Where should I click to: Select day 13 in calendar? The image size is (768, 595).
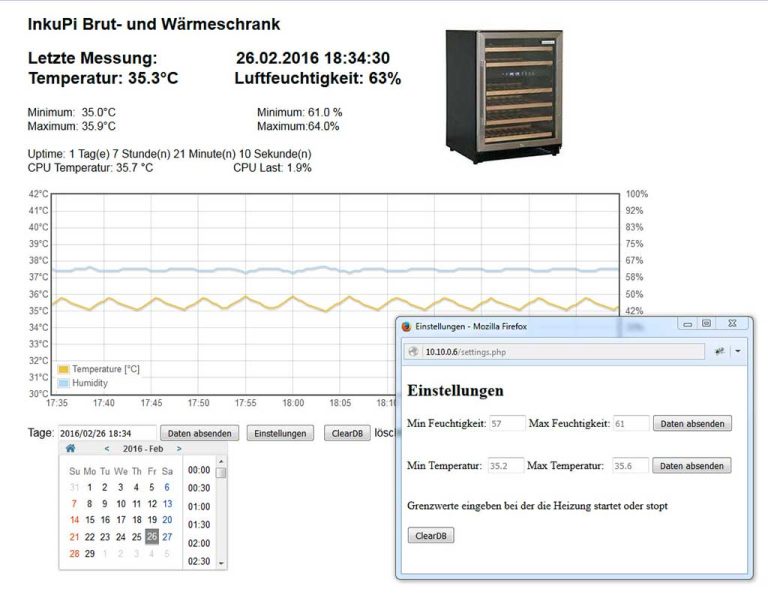click(168, 504)
